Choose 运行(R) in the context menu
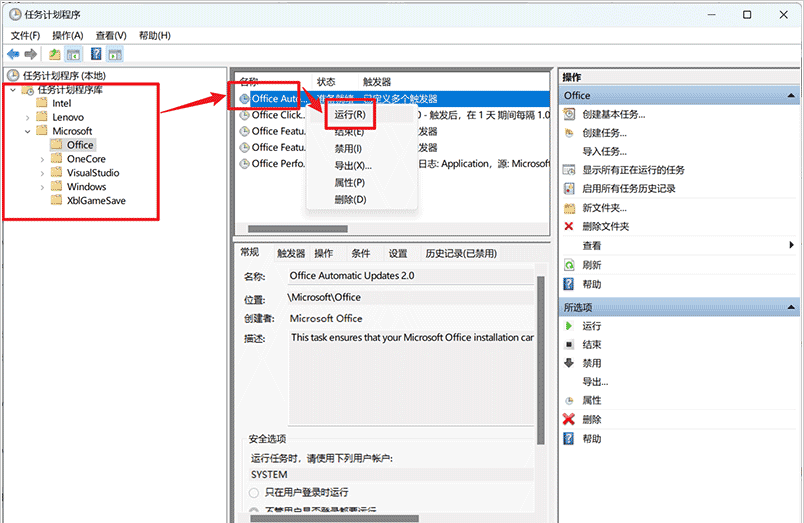The image size is (804, 523). (x=350, y=114)
